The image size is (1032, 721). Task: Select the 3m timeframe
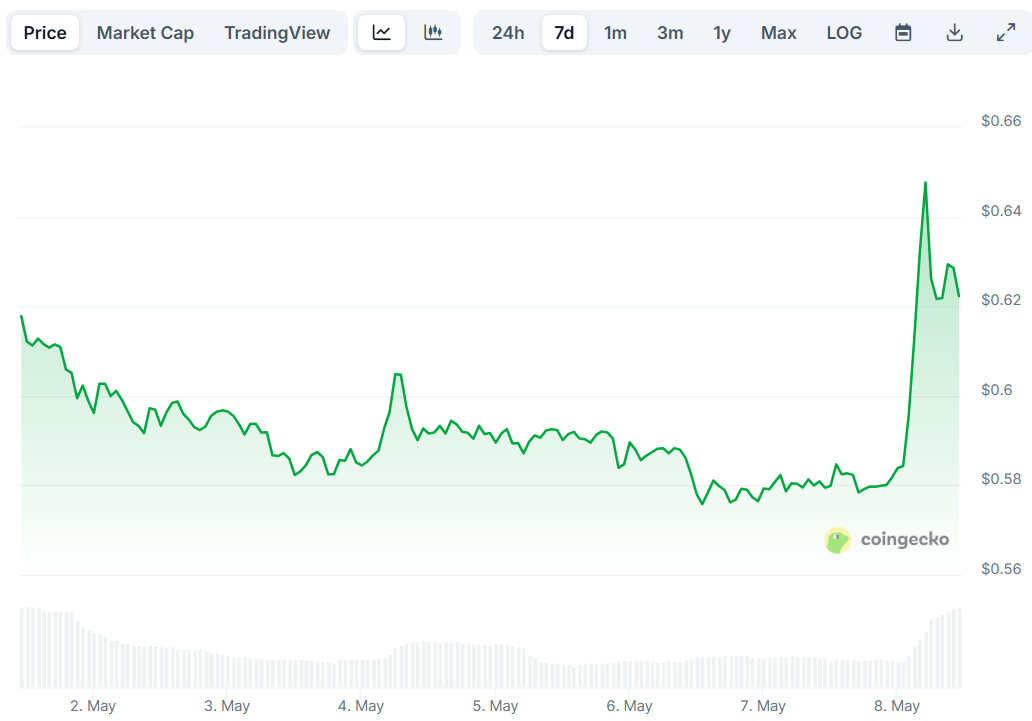pyautogui.click(x=669, y=32)
